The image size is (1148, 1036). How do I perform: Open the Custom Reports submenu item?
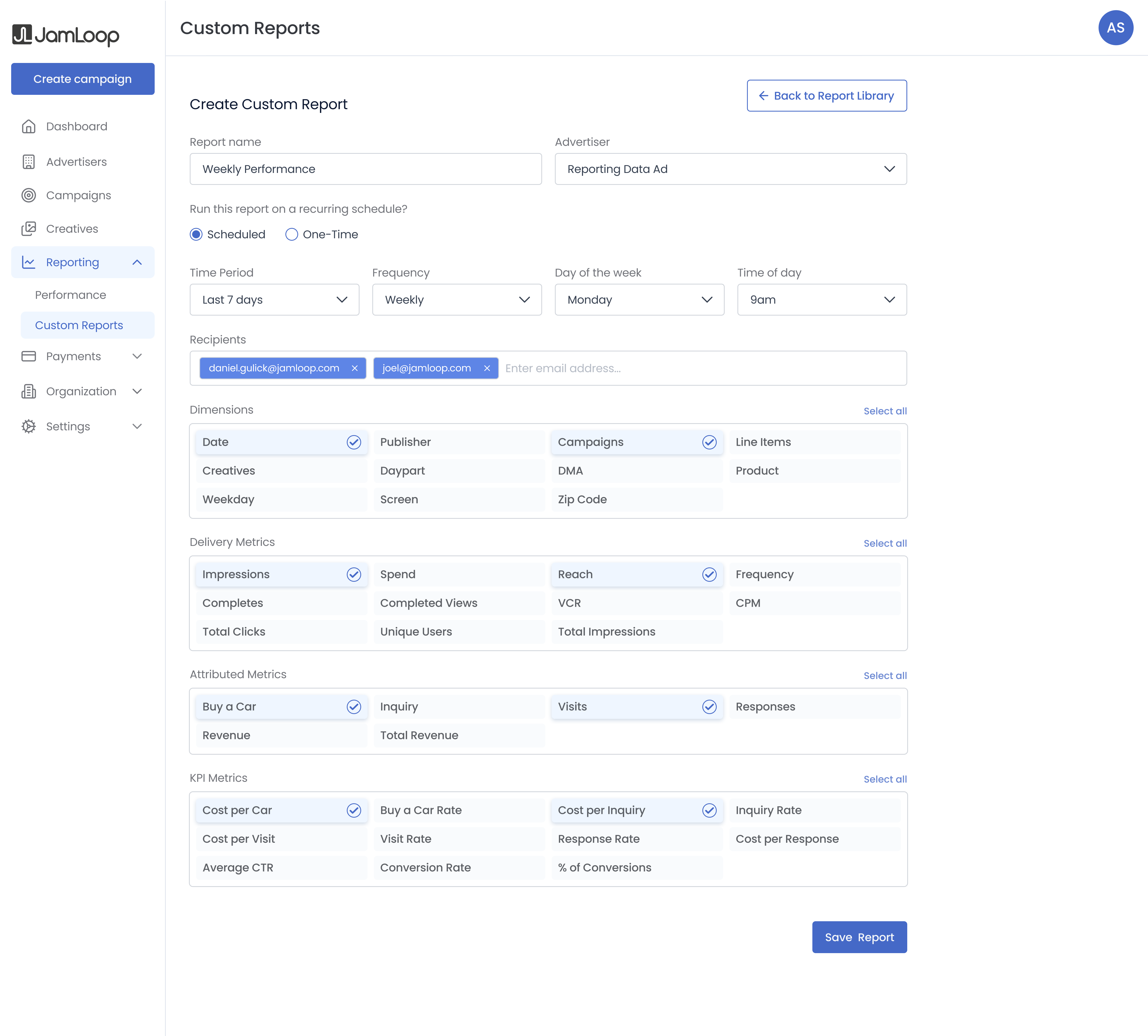click(x=79, y=325)
